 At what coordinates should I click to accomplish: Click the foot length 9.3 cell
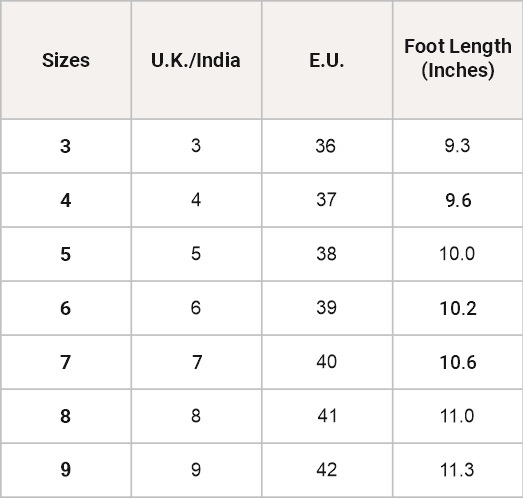click(x=457, y=145)
